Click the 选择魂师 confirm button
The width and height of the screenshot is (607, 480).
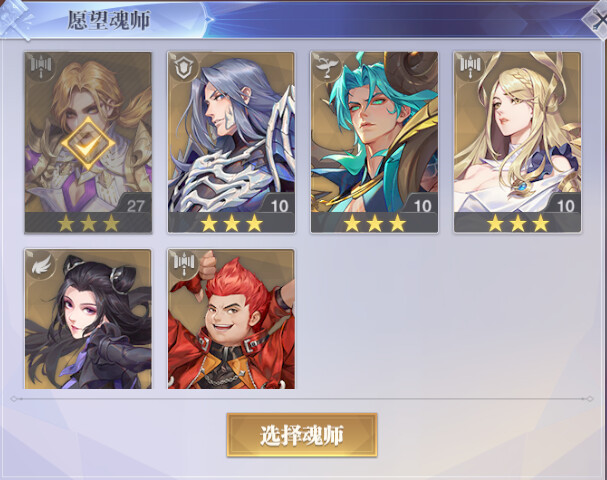(302, 435)
